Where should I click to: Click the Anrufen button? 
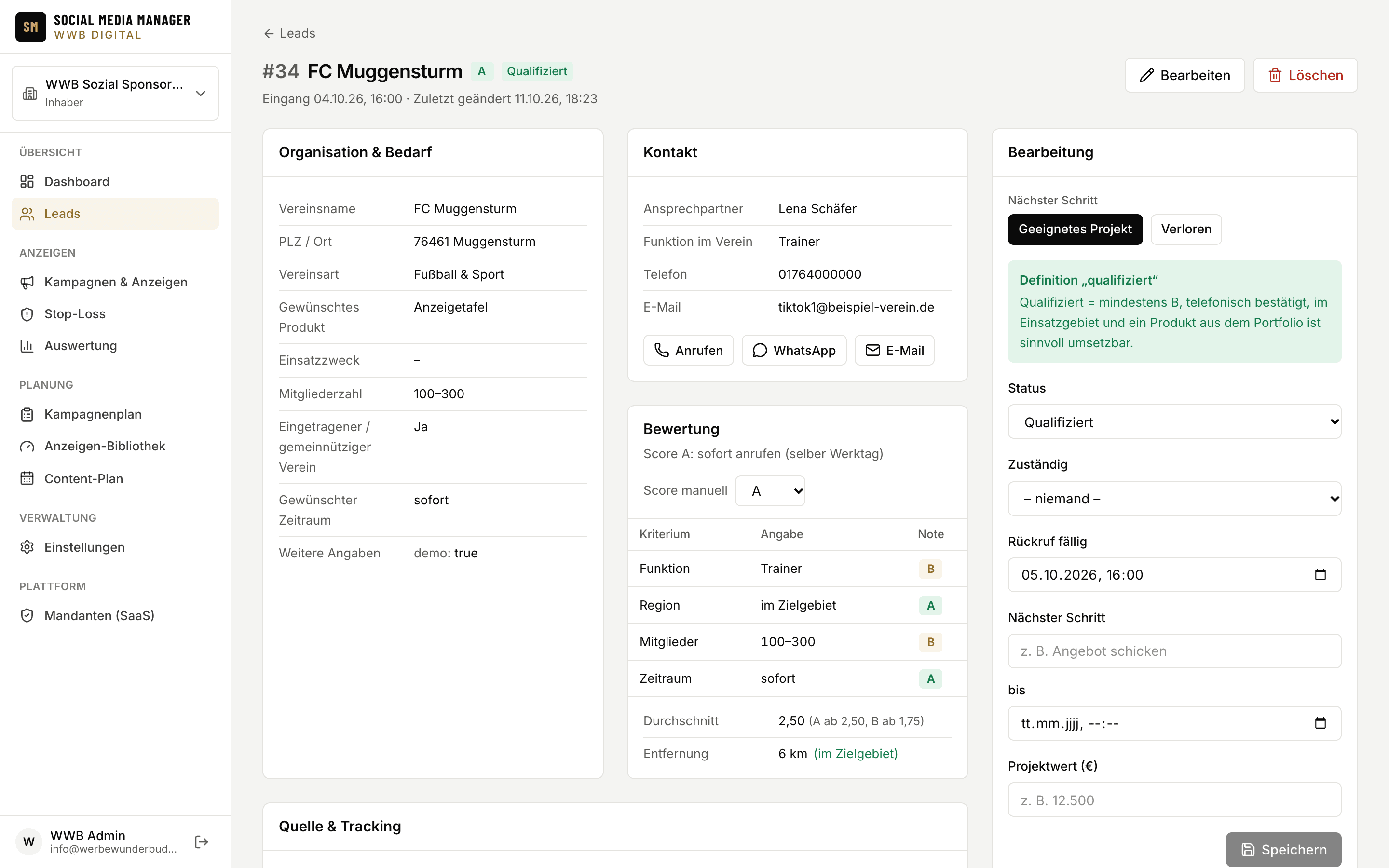point(688,350)
